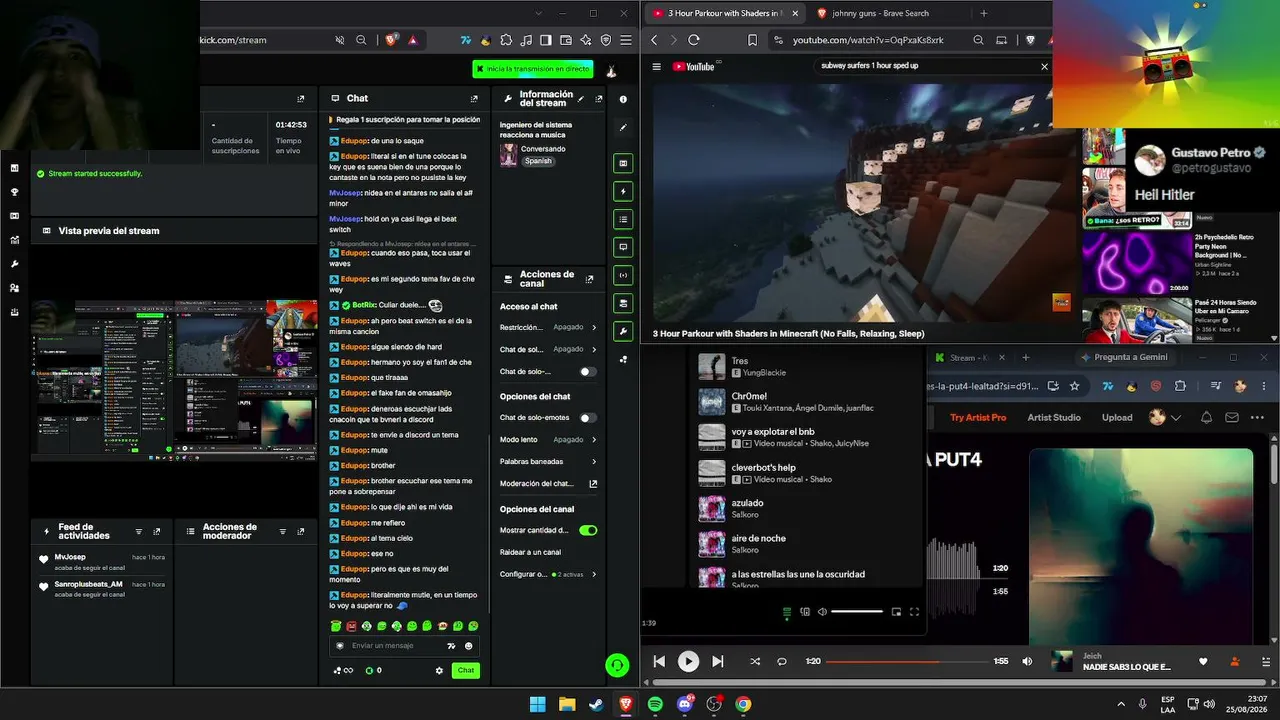The height and width of the screenshot is (720, 1280).
Task: Open Feed de actividades filter menu
Action: click(138, 531)
